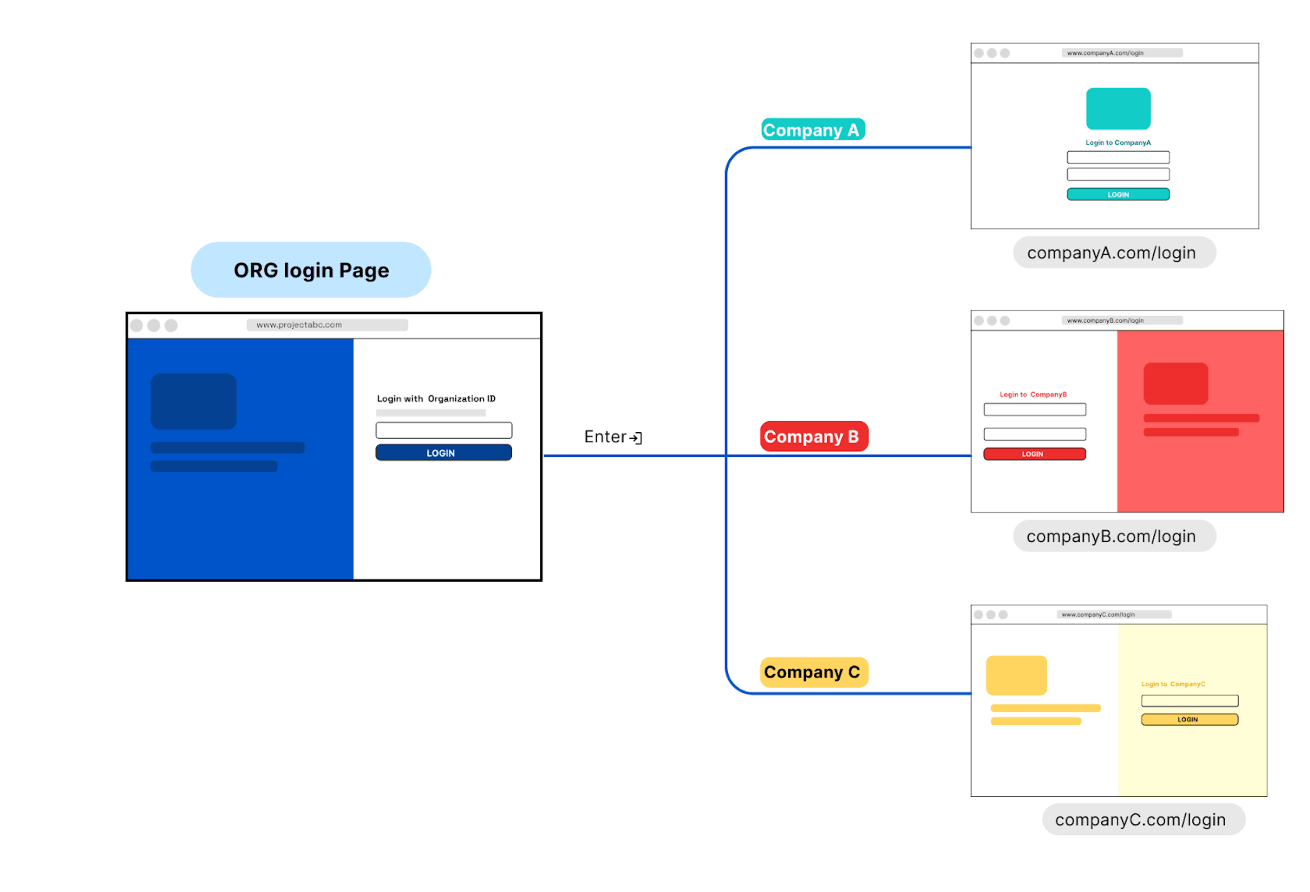This screenshot has width=1310, height=892.
Task: Select the teal Company A label
Action: tap(811, 130)
